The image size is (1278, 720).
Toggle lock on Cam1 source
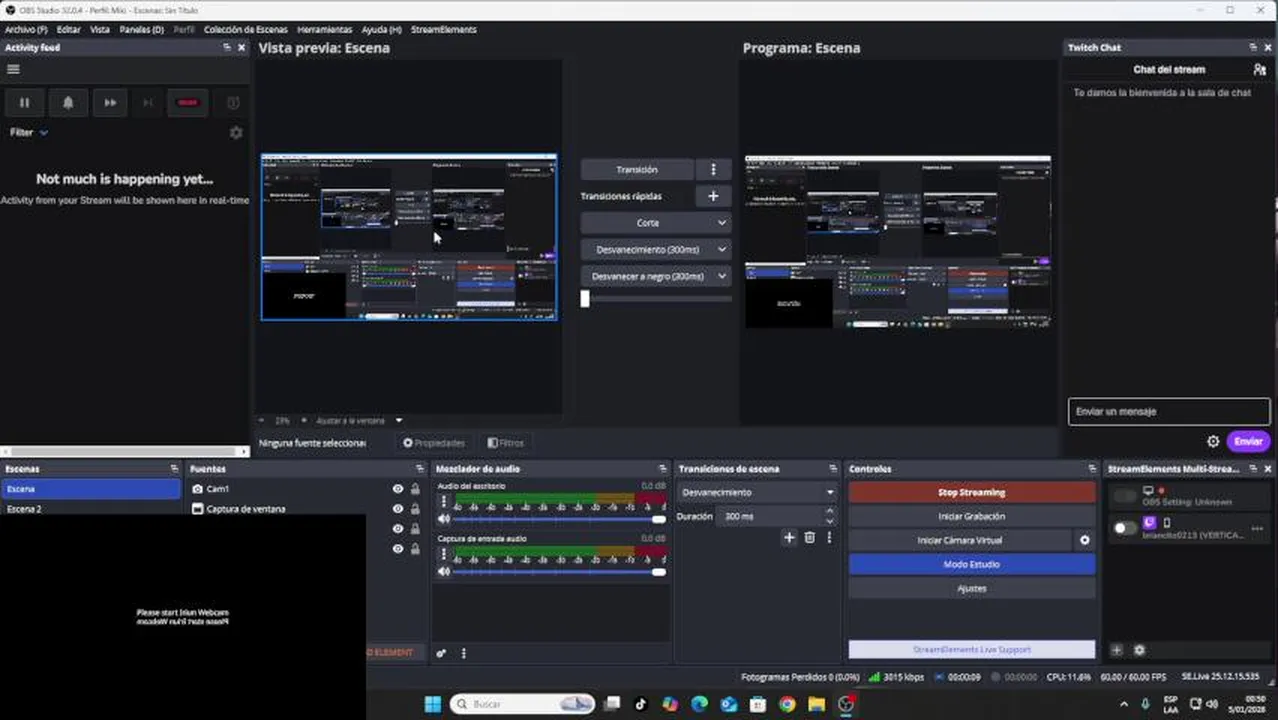pyautogui.click(x=415, y=489)
